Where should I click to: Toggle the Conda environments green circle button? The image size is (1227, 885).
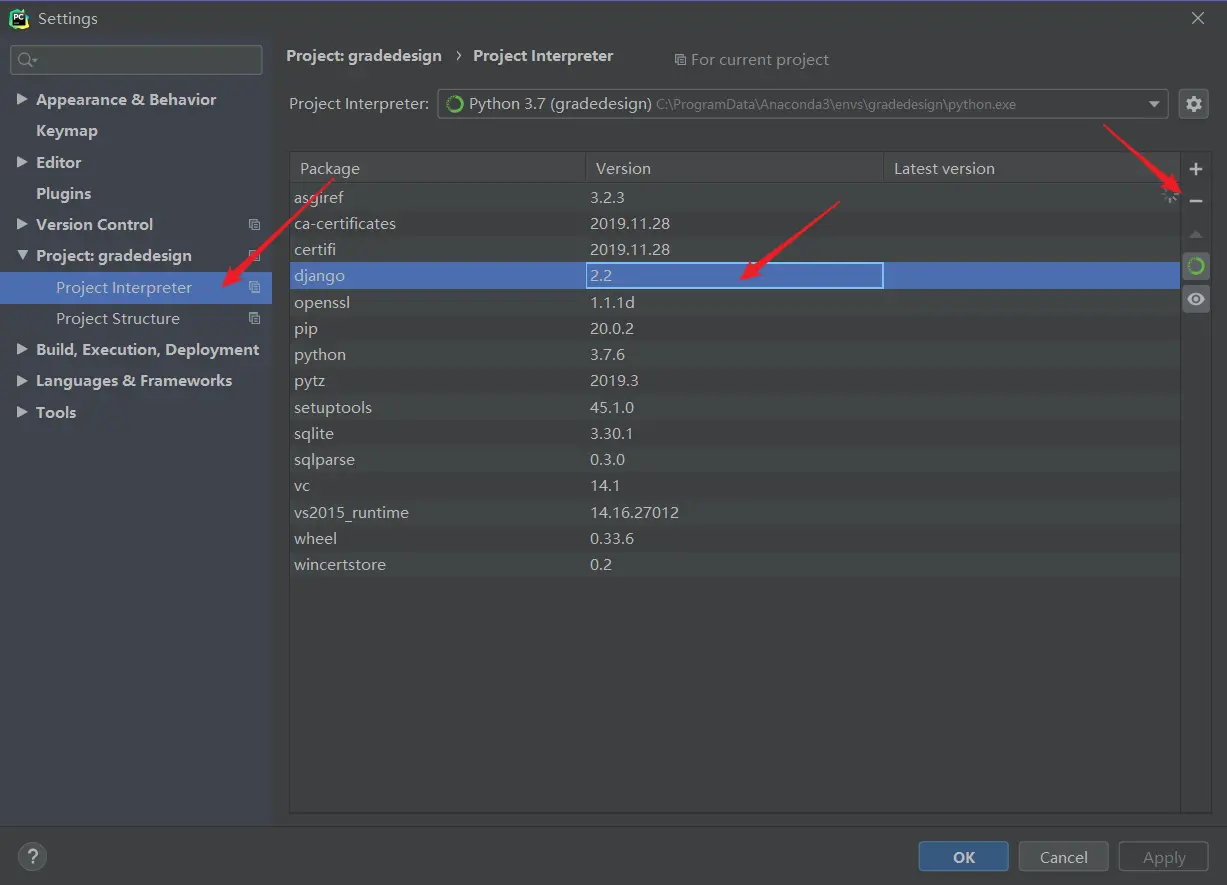1196,266
